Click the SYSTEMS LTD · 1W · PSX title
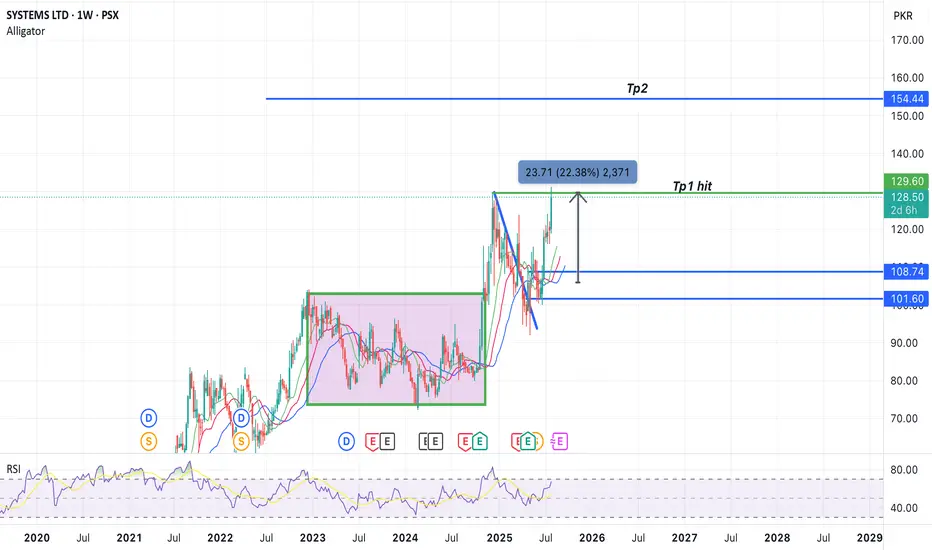Image resolution: width=932 pixels, height=550 pixels. point(62,15)
